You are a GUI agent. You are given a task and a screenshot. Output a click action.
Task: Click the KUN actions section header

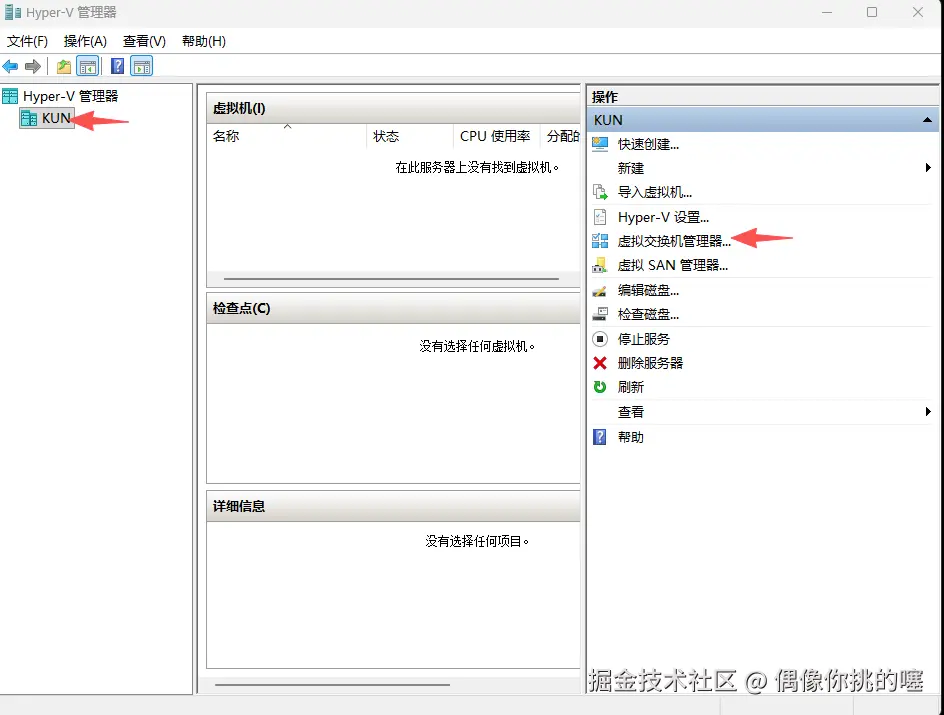point(763,120)
